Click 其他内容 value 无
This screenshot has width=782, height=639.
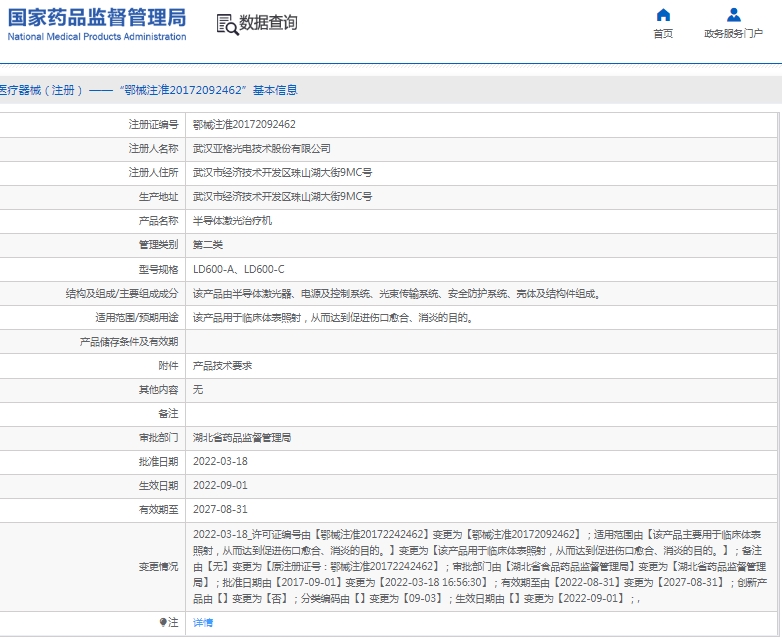pos(198,390)
